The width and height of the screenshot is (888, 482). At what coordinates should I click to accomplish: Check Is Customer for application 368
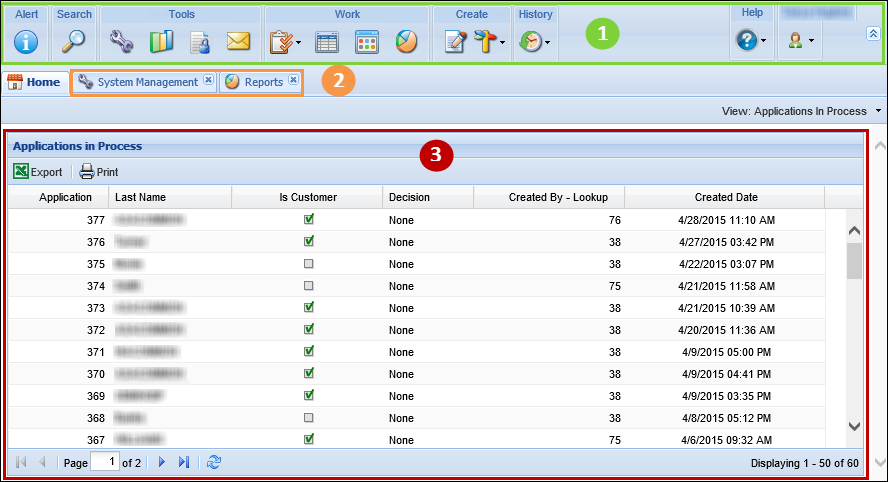(x=309, y=417)
